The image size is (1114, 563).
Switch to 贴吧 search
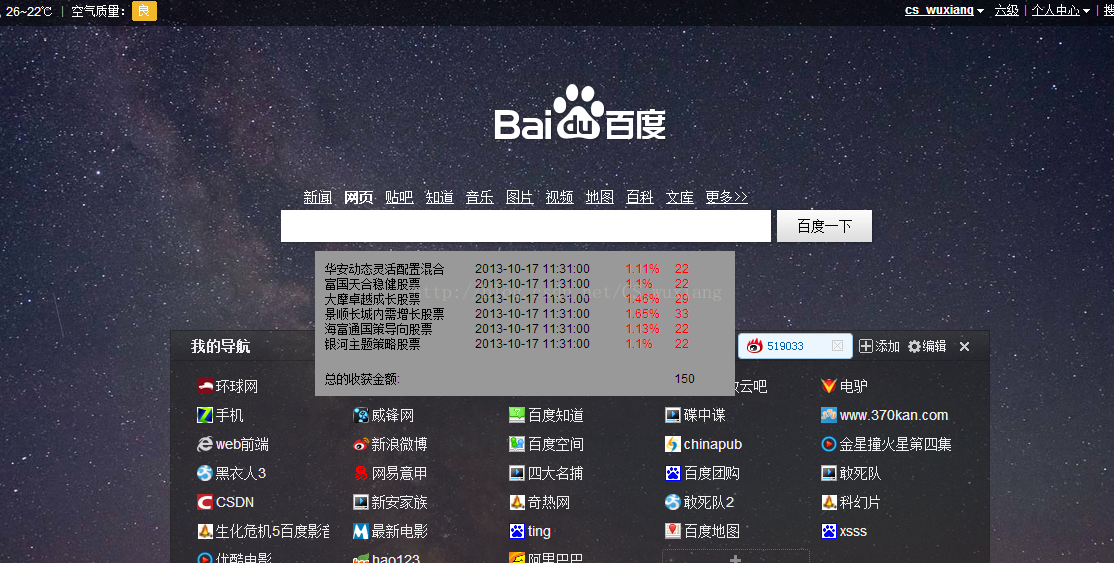click(399, 198)
